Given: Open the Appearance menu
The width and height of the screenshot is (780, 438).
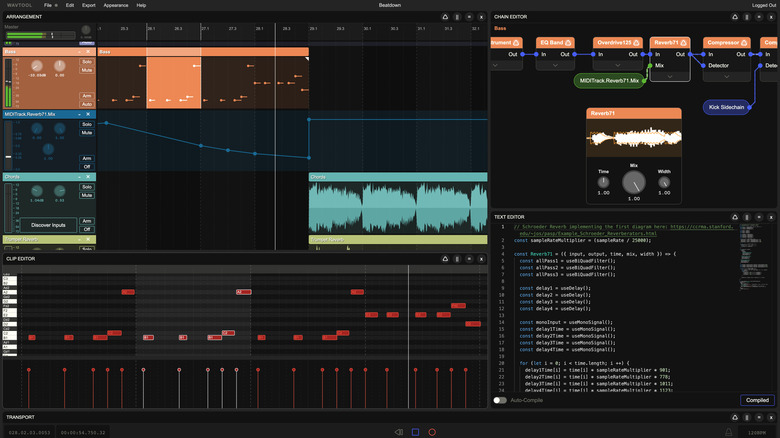Looking at the screenshot, I should pos(116,5).
